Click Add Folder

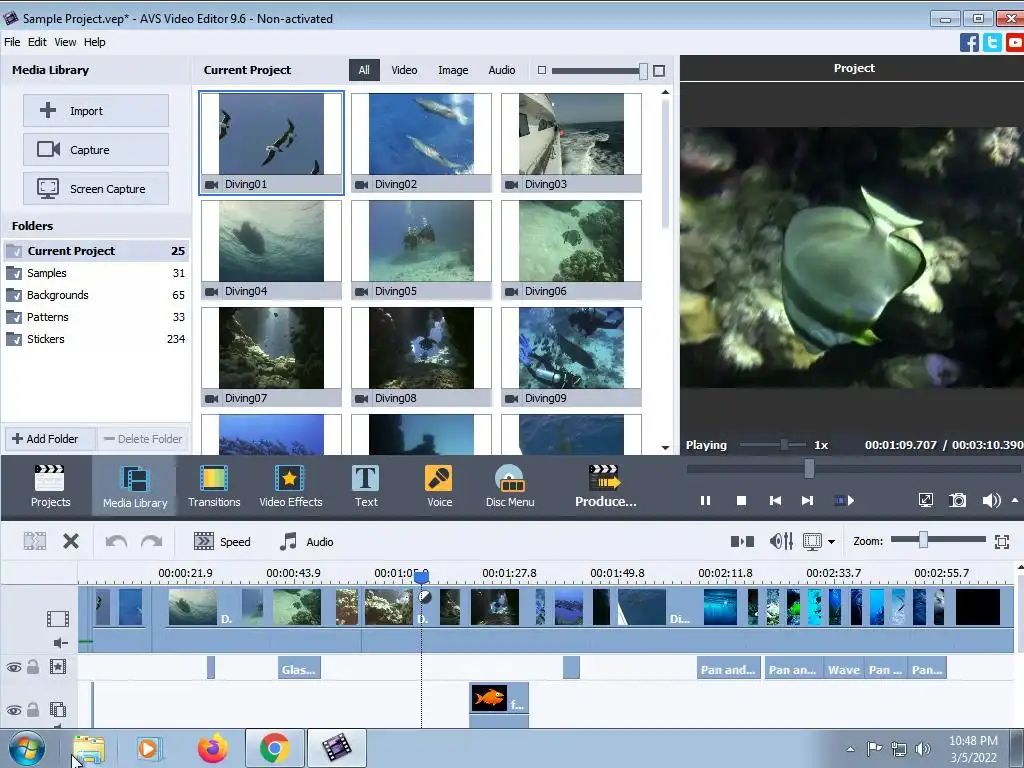[50, 439]
